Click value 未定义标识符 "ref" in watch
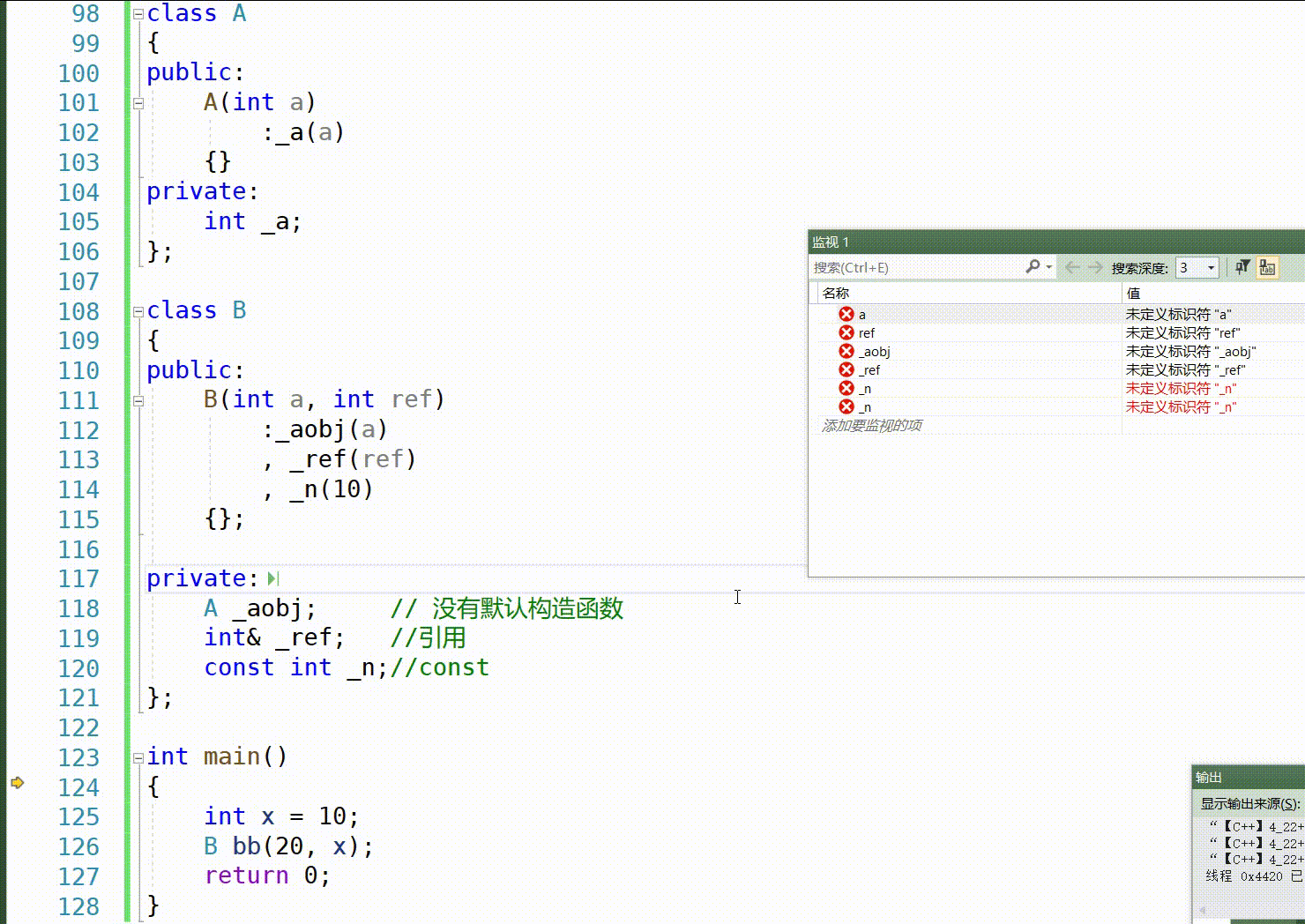Image resolution: width=1305 pixels, height=924 pixels. click(x=1183, y=332)
